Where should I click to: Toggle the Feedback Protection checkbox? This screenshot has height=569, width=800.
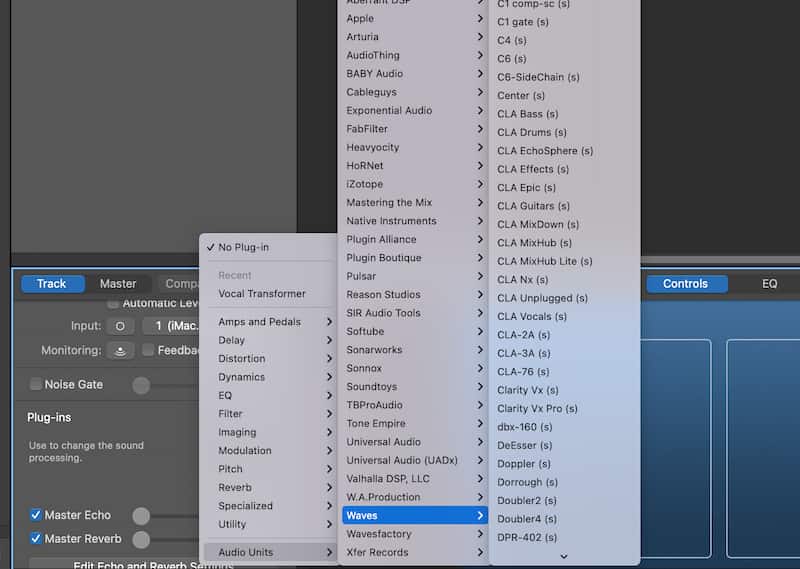pyautogui.click(x=148, y=350)
